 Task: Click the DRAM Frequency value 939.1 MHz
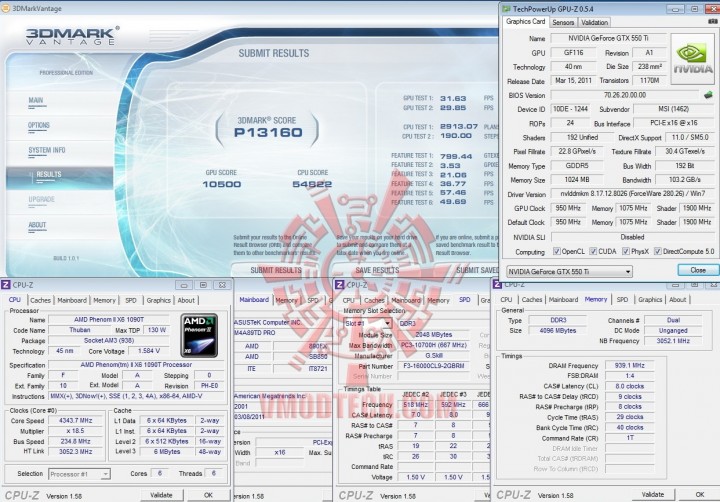630,366
